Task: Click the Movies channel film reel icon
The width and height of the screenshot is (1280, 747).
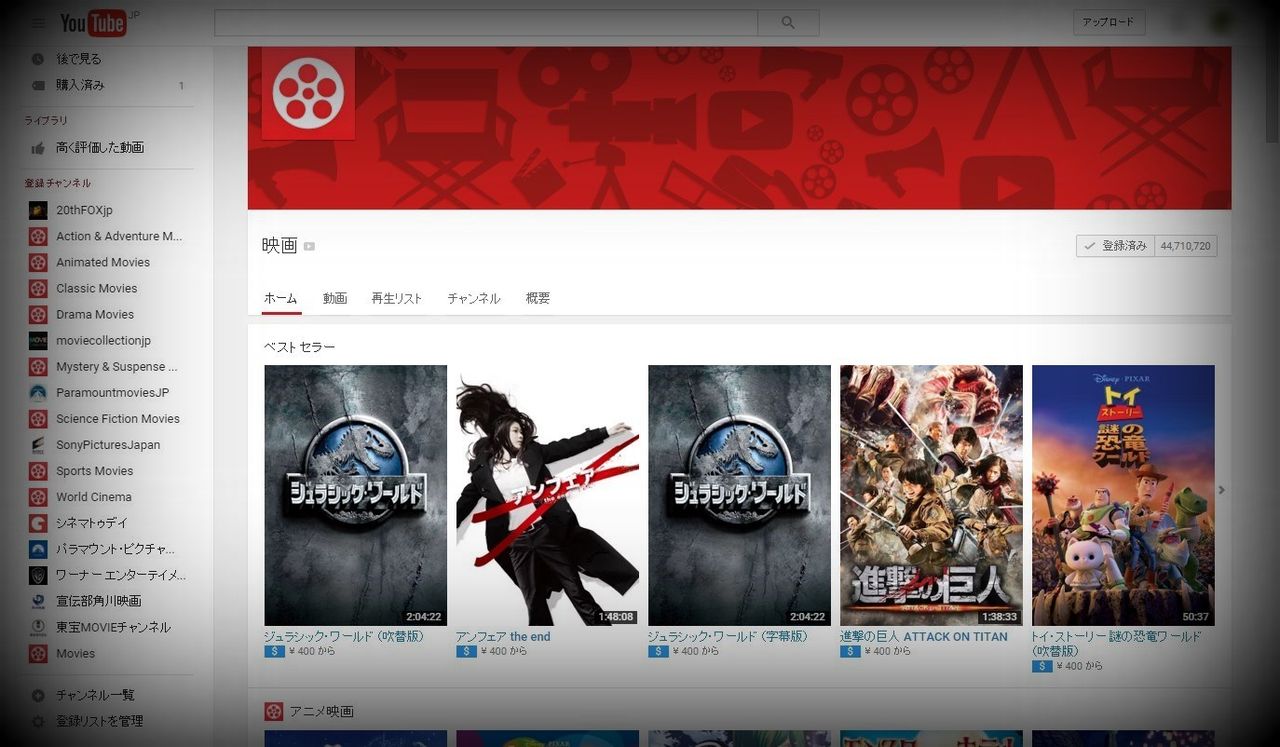Action: click(x=38, y=653)
